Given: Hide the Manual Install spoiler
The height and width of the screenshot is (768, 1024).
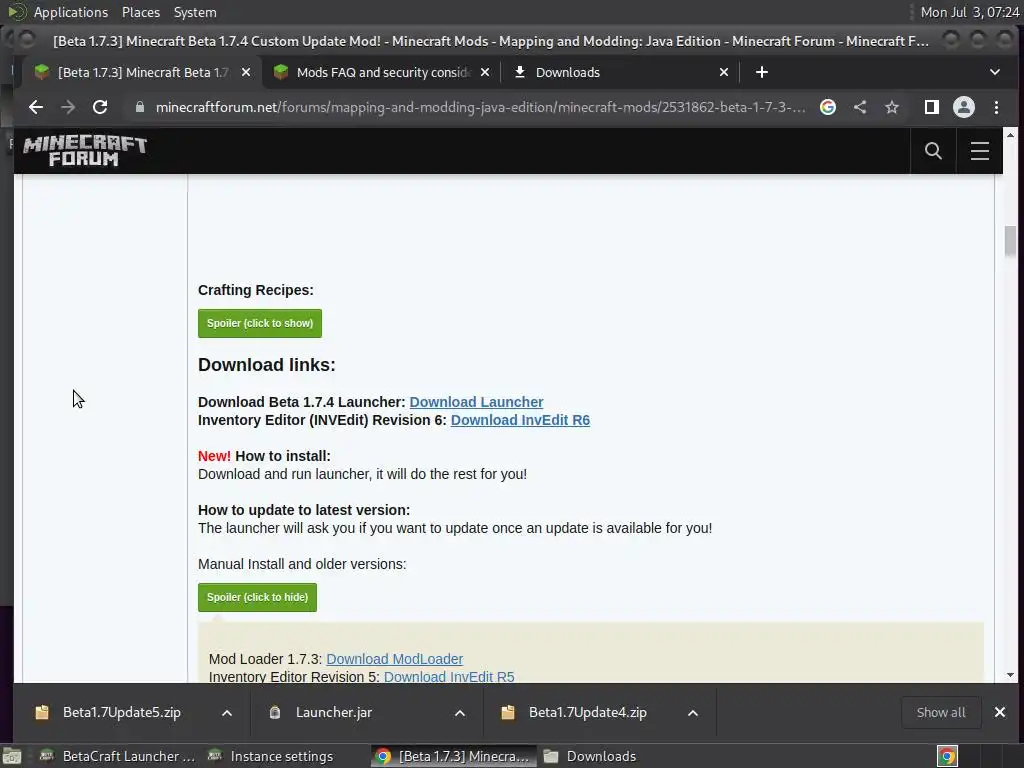Looking at the screenshot, I should (x=257, y=598).
